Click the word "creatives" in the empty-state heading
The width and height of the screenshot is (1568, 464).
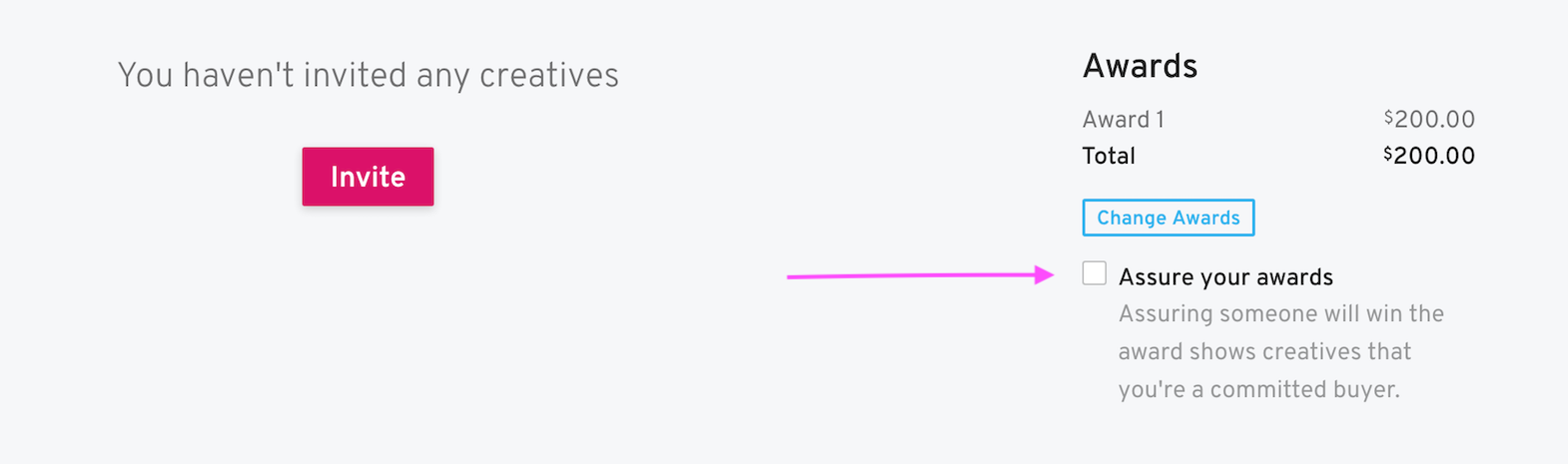pos(548,76)
